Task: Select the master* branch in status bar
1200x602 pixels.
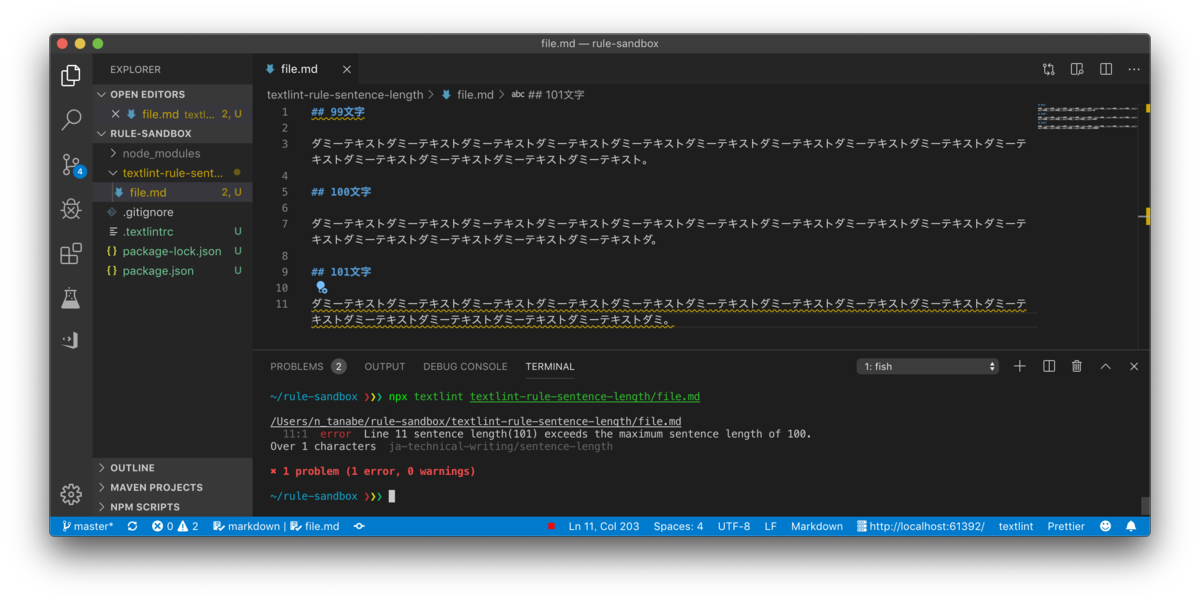Action: click(x=87, y=526)
